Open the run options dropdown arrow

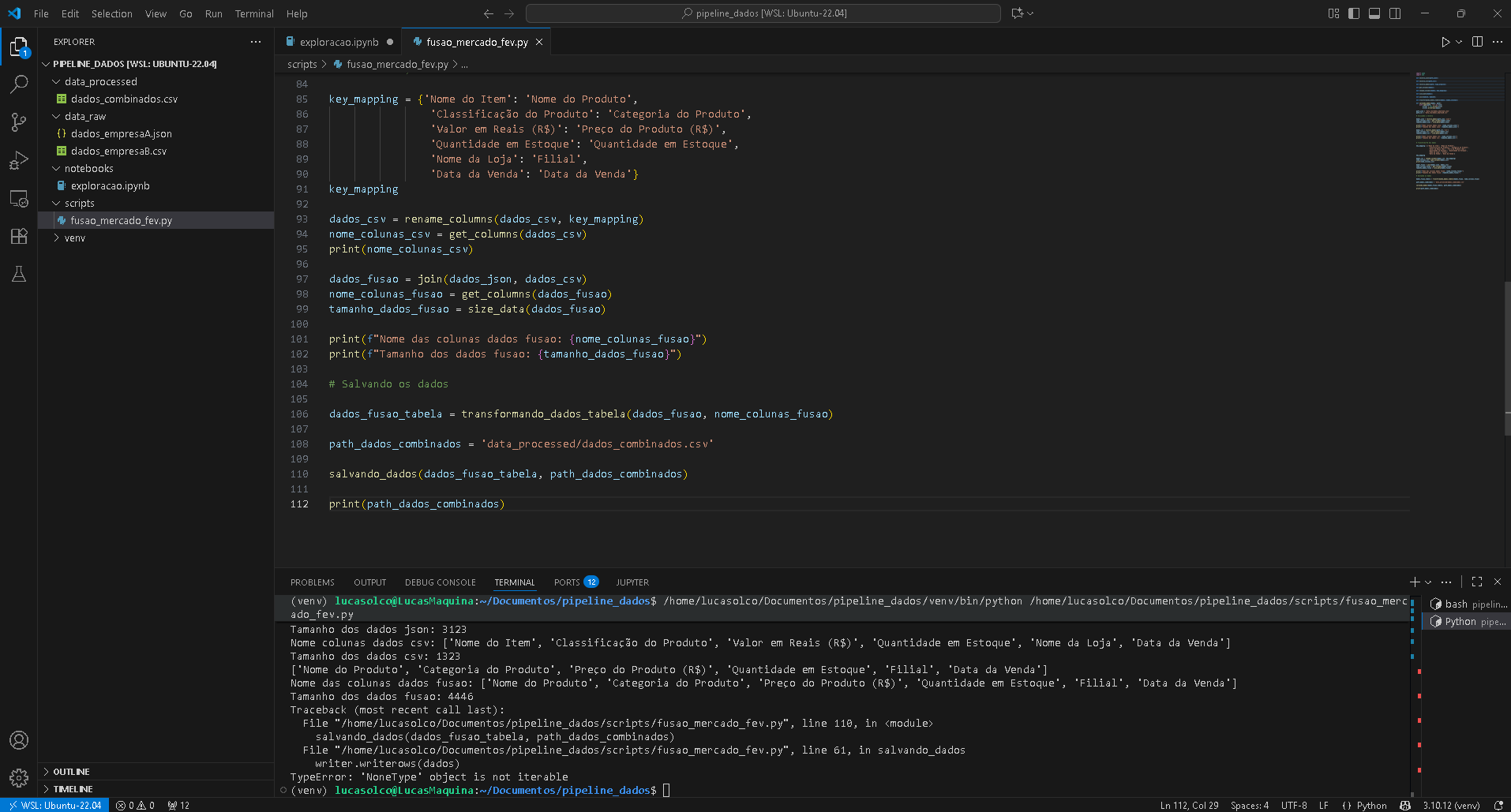[x=1459, y=42]
